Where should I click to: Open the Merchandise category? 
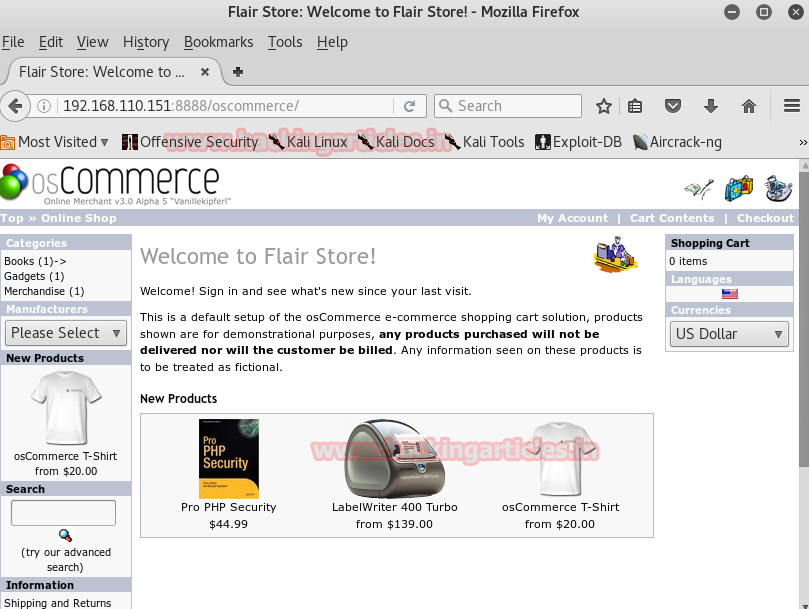[44, 291]
